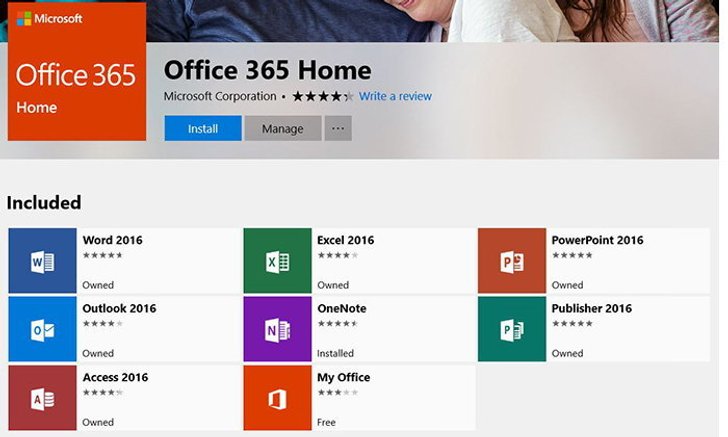Viewport: 728px width, 437px height.
Task: Click the Word 2016 star rating
Action: pos(103,255)
